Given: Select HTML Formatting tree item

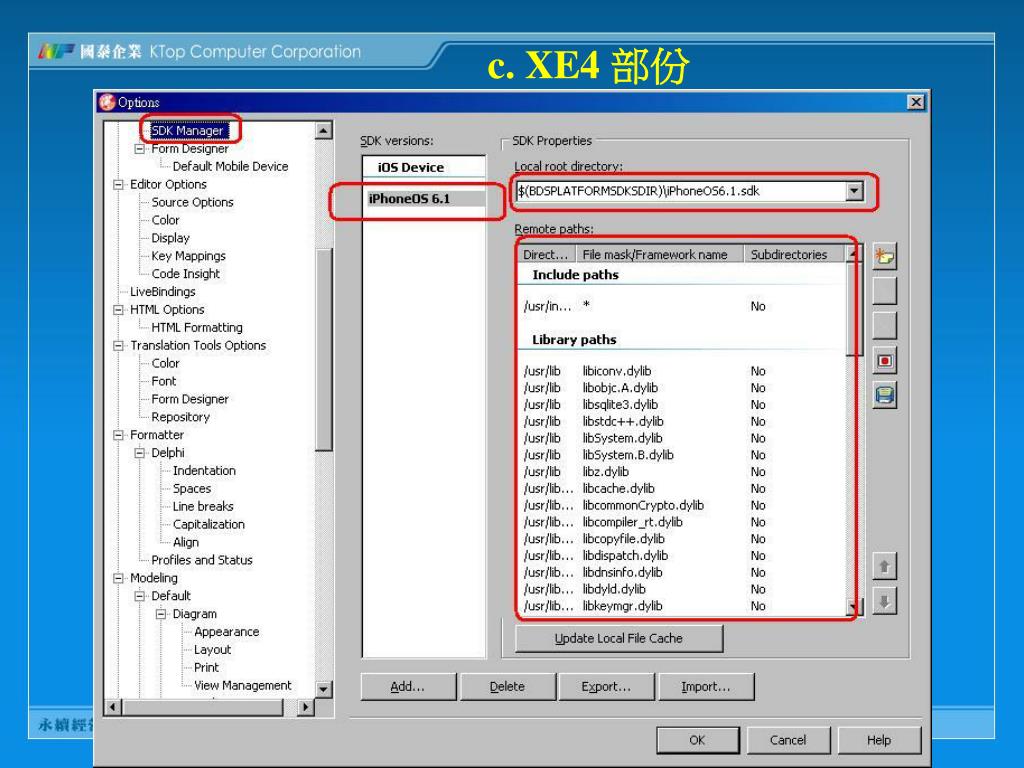Looking at the screenshot, I should tap(197, 327).
